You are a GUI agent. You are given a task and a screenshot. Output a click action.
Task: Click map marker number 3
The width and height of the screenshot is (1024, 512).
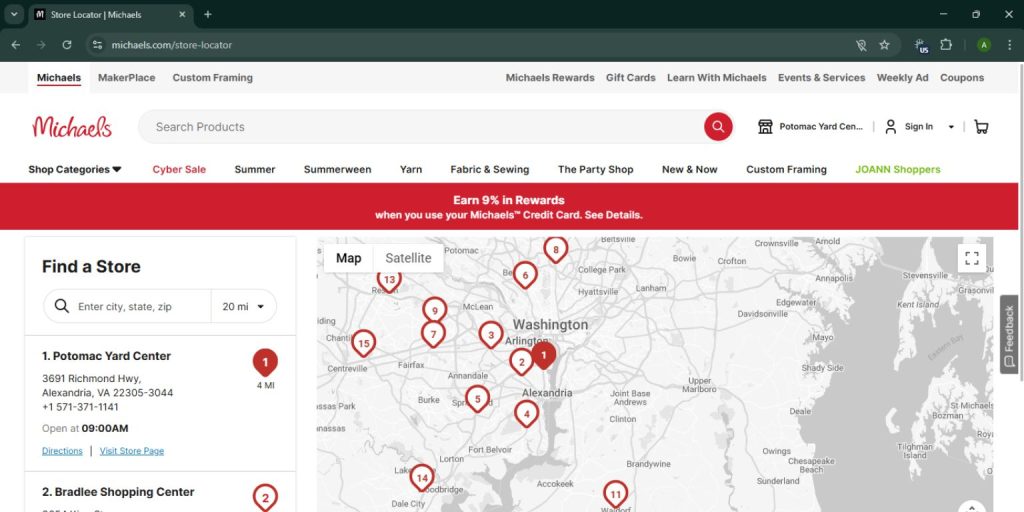coord(491,335)
